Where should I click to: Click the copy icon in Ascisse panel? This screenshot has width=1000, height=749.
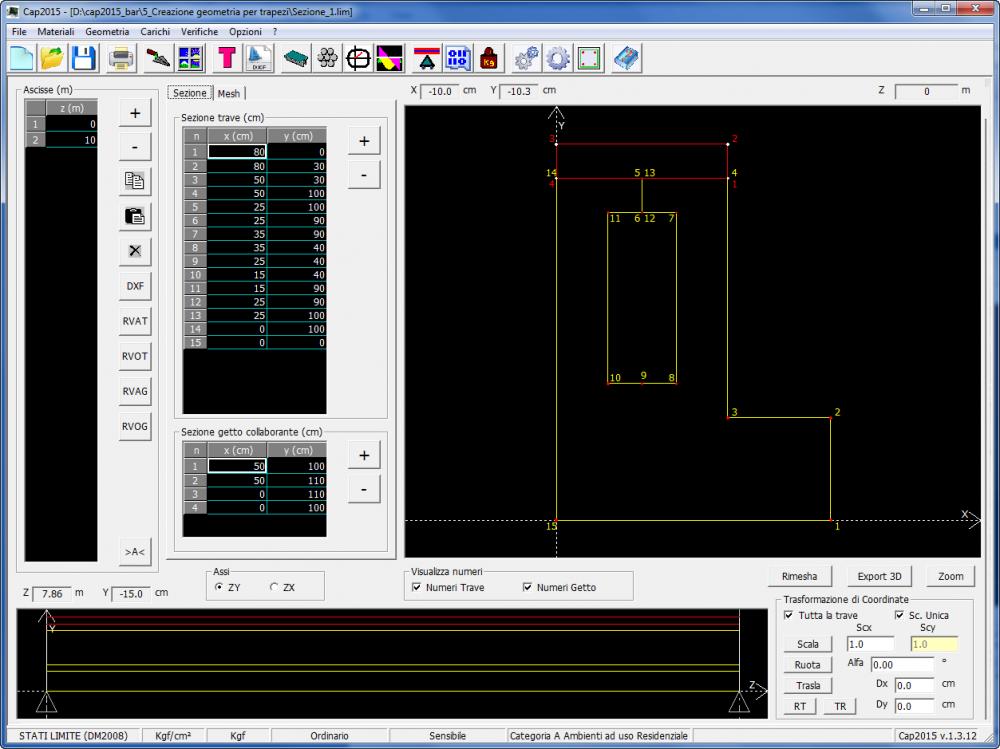pyautogui.click(x=135, y=181)
